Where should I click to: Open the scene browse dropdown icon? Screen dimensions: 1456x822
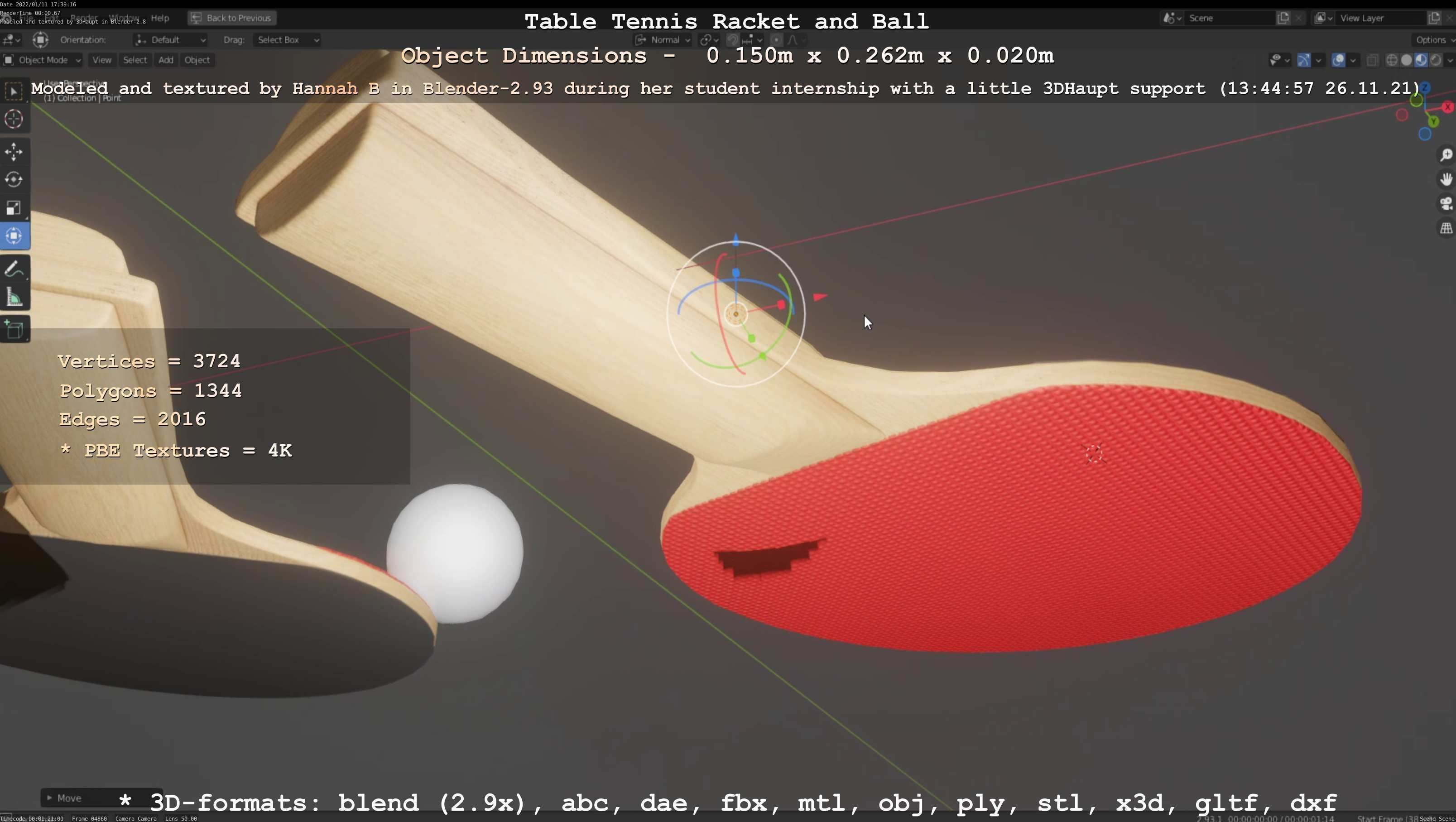1172,18
